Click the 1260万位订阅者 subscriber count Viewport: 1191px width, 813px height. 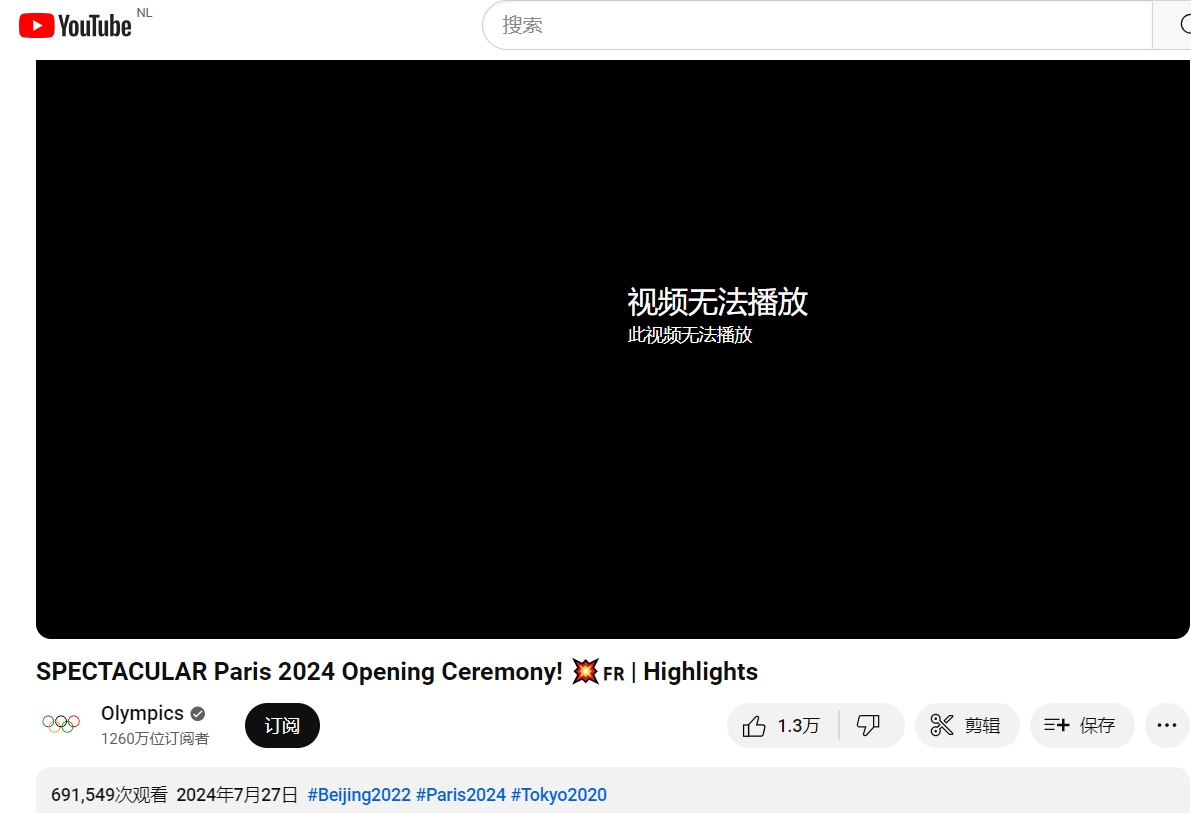[x=155, y=739]
